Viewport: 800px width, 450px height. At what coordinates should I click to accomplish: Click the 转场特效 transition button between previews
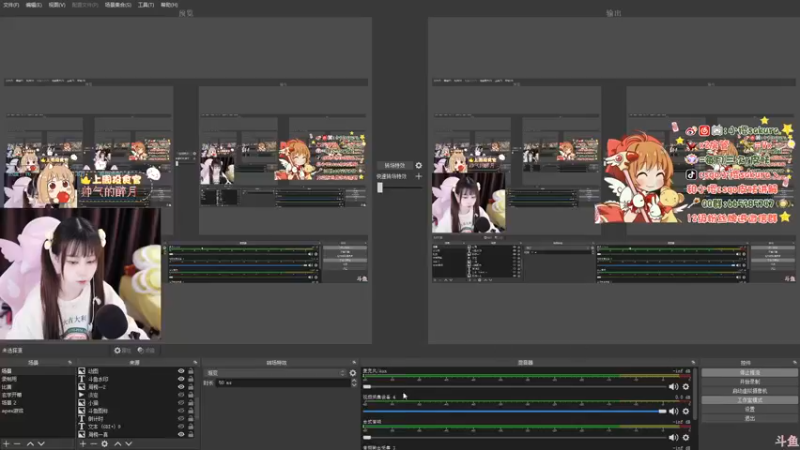click(394, 165)
